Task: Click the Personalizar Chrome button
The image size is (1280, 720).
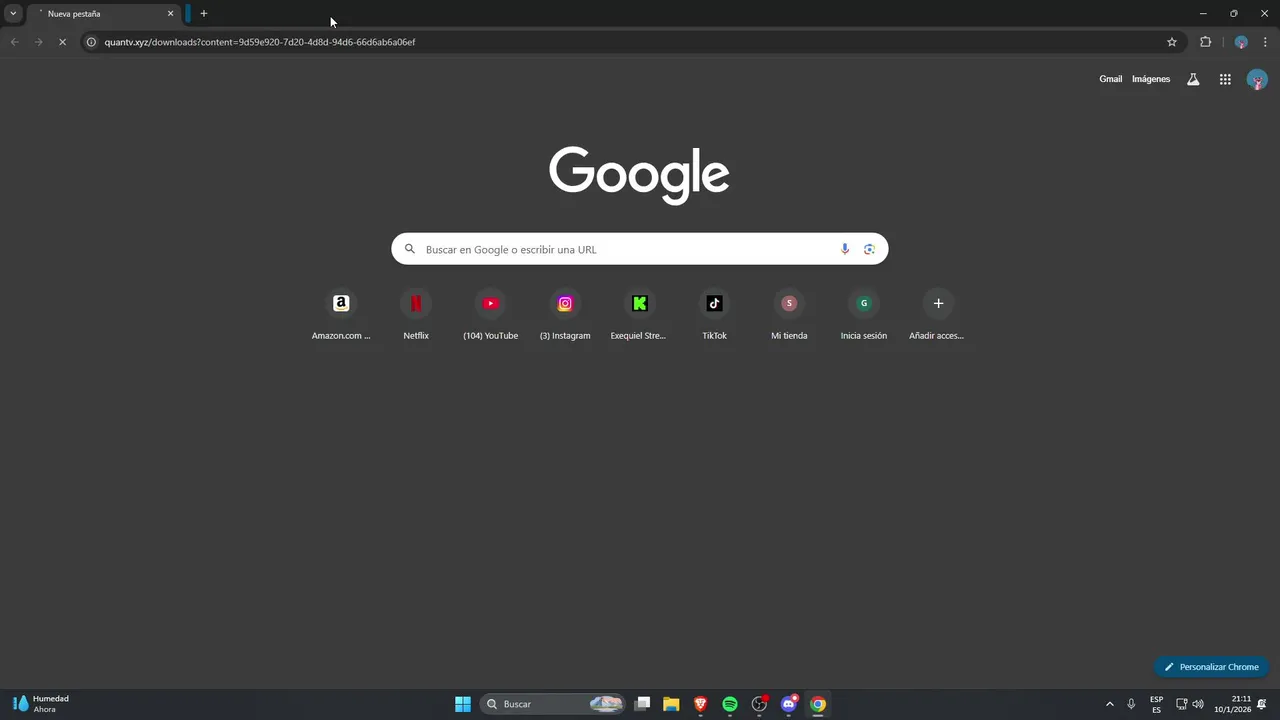Action: [x=1211, y=667]
